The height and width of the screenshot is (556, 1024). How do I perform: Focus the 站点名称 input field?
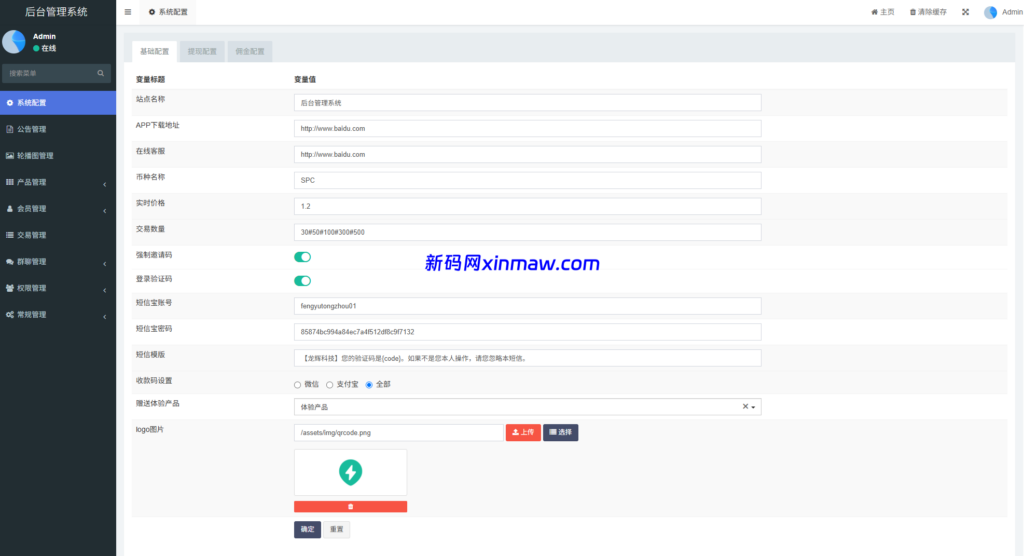(527, 103)
